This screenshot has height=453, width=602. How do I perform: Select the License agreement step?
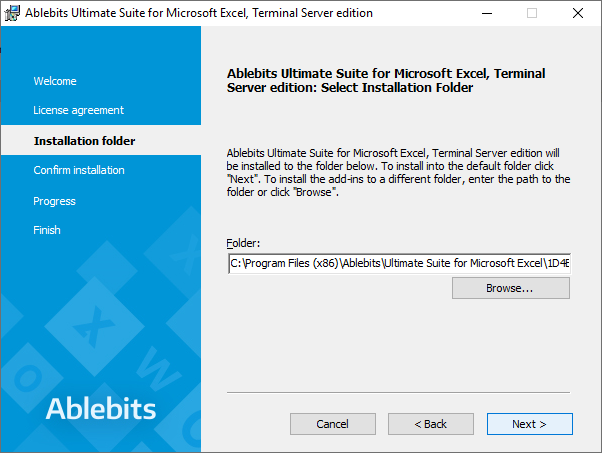[78, 110]
